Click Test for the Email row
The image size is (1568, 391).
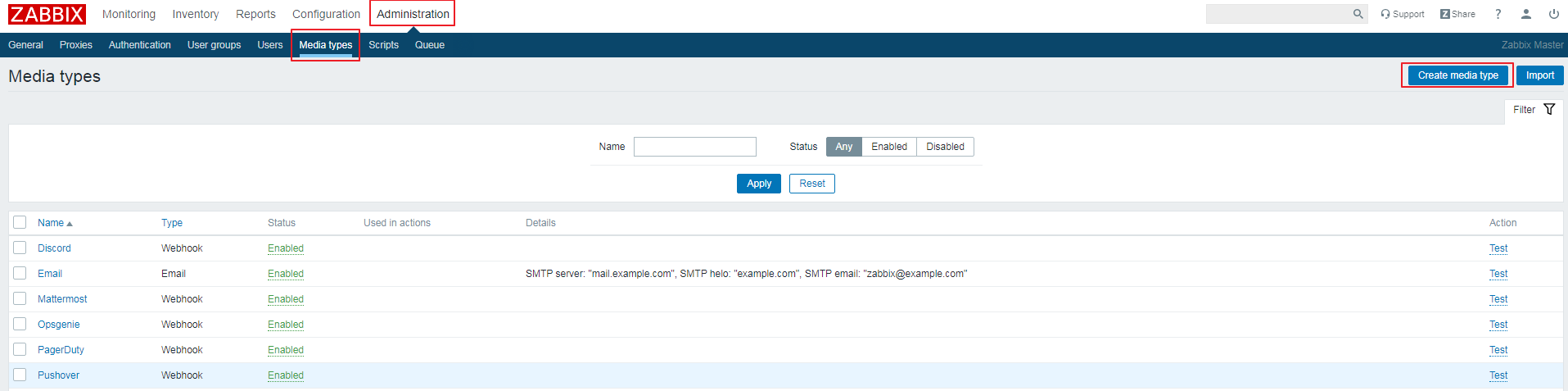[1498, 274]
